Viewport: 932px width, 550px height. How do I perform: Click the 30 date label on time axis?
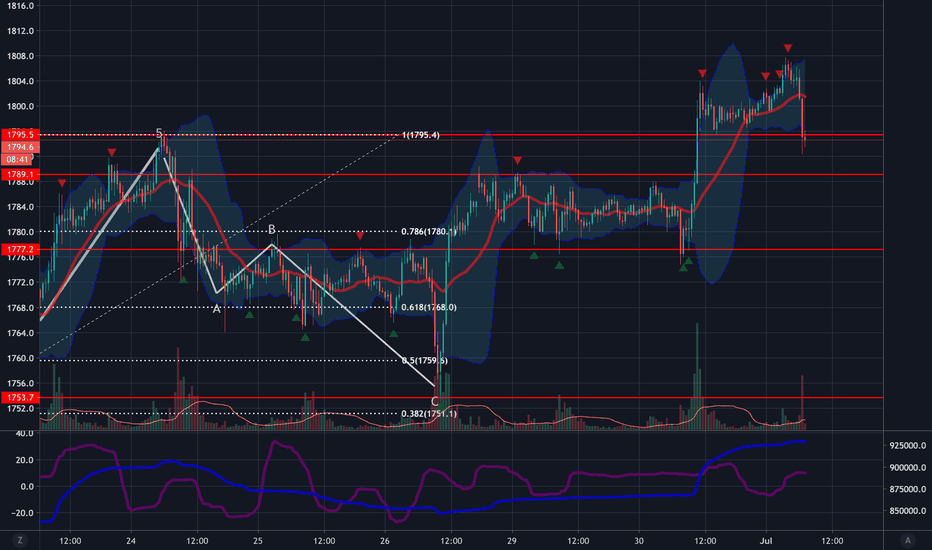[639, 540]
